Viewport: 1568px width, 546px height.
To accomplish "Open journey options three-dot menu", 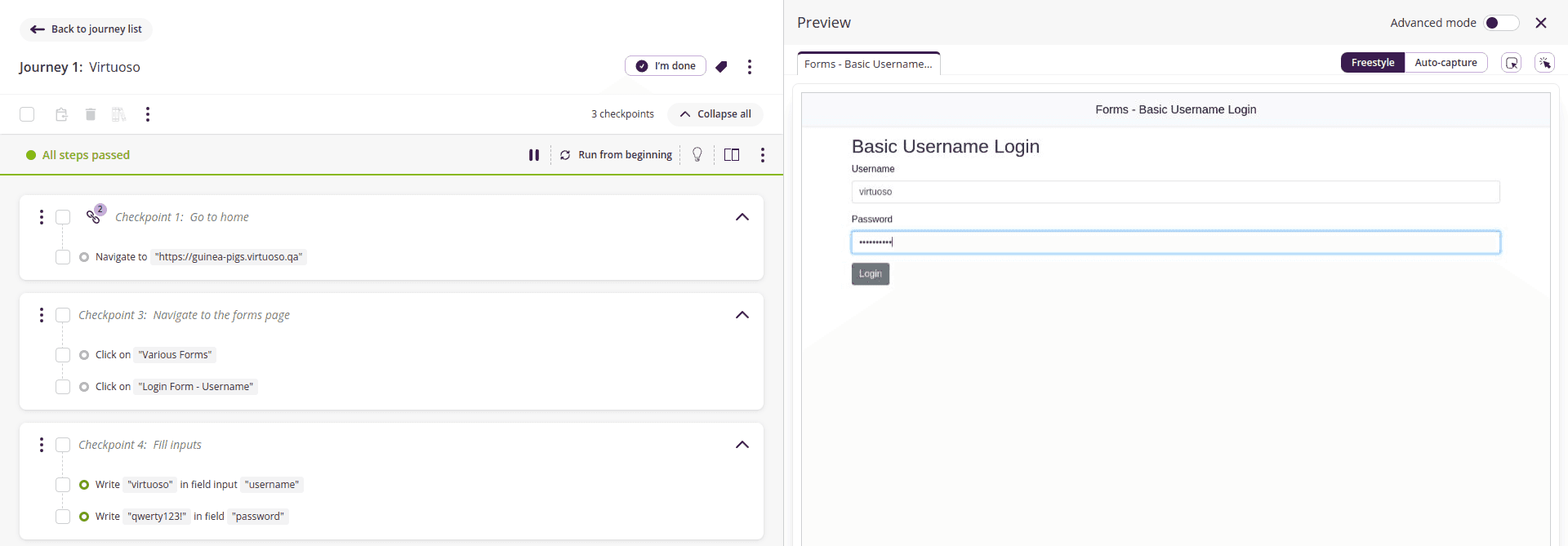I will [750, 67].
